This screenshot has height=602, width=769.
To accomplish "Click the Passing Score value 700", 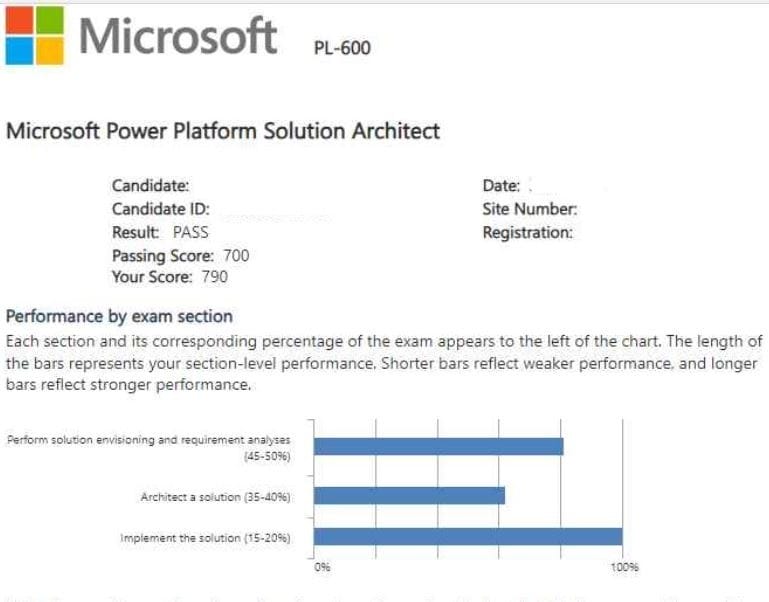I will (236, 255).
